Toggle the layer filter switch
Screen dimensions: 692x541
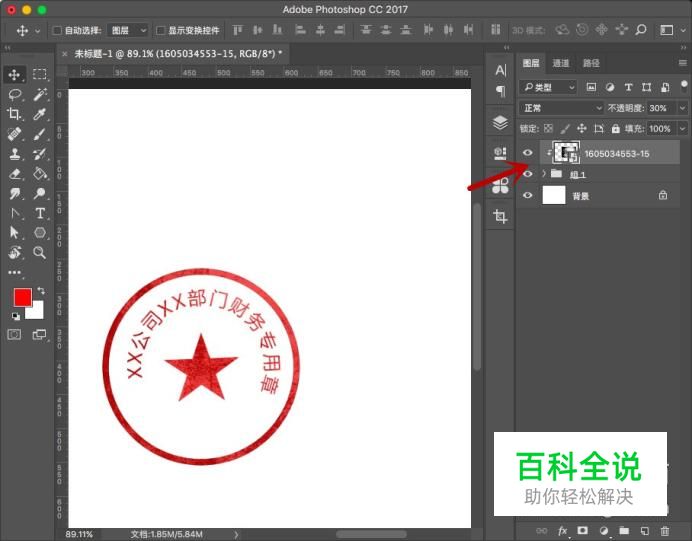pyautogui.click(x=684, y=85)
